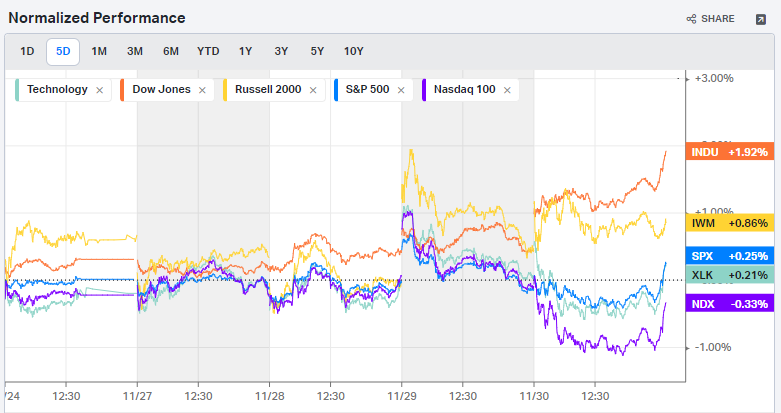
Task: Click the IWM +0.86% label
Action: pos(728,223)
